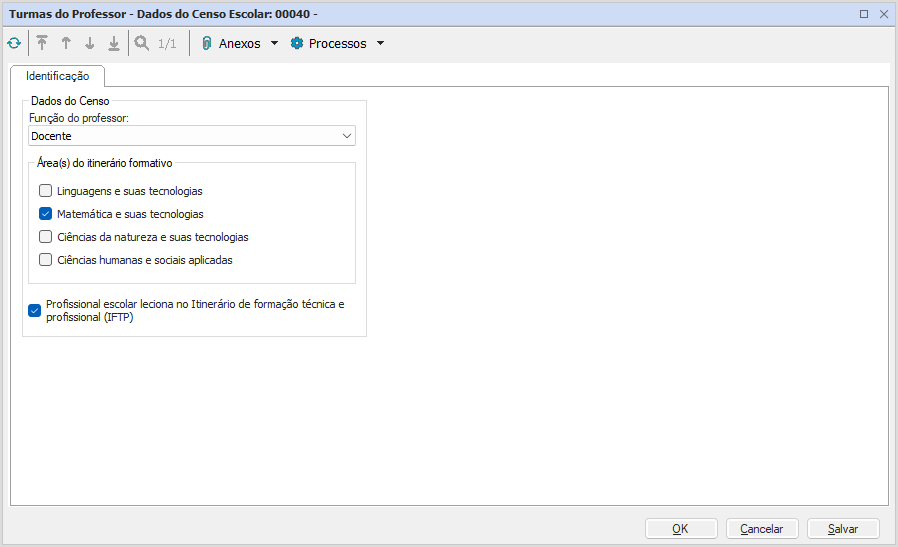The width and height of the screenshot is (898, 547).
Task: Go to previous record up arrow
Action: click(x=66, y=43)
